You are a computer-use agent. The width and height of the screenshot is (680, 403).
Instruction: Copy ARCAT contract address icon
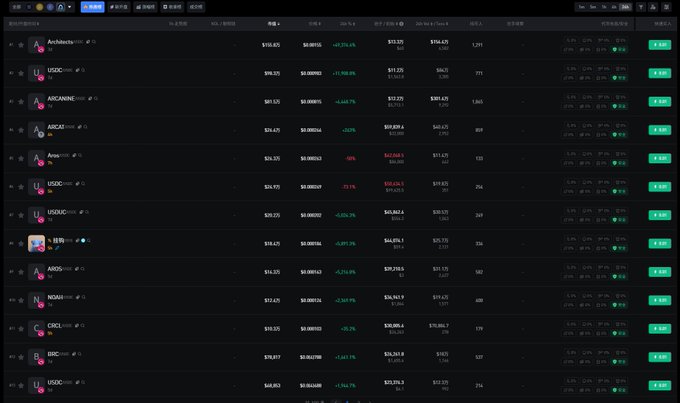(x=80, y=127)
